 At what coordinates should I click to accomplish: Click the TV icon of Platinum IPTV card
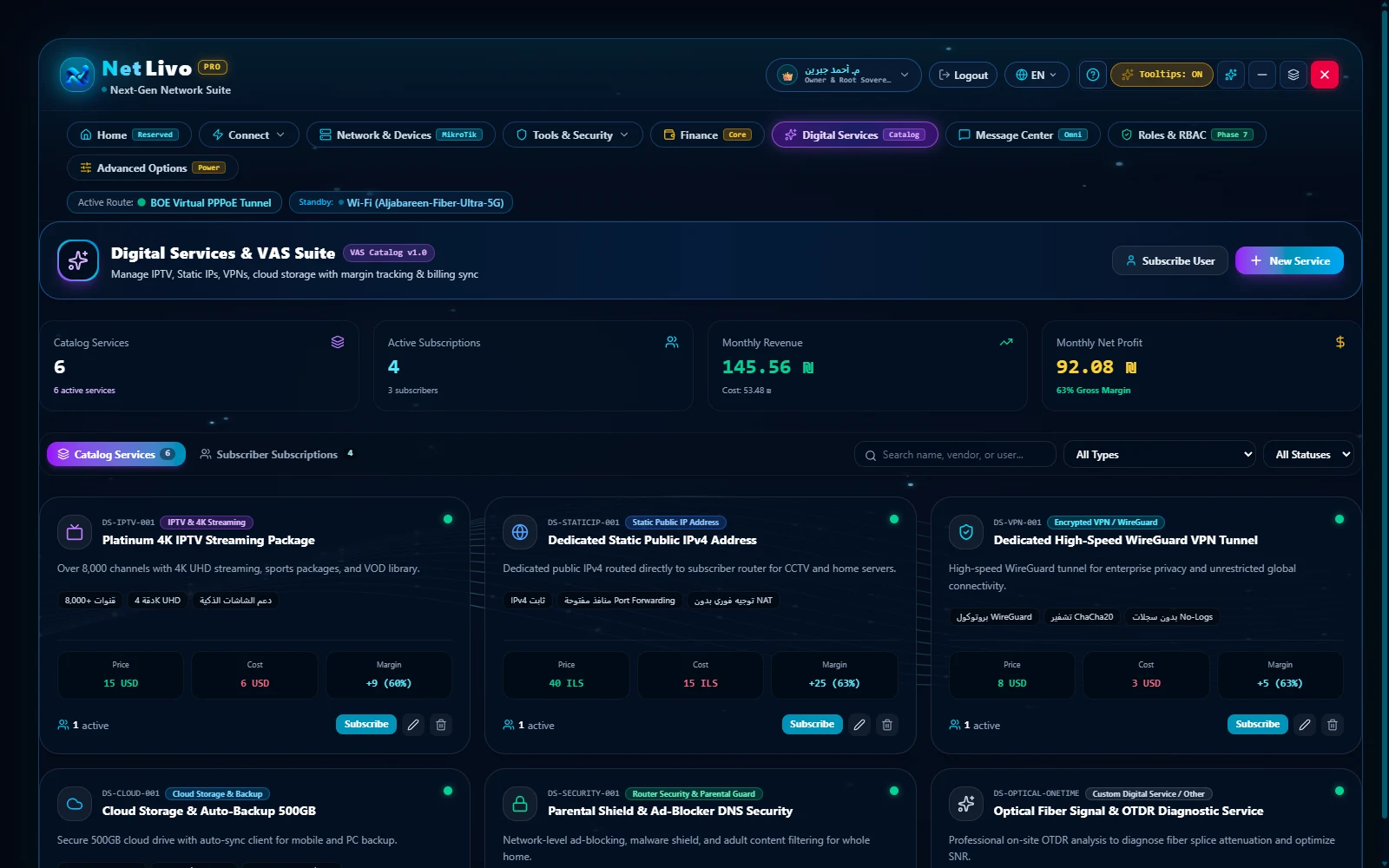coord(75,532)
